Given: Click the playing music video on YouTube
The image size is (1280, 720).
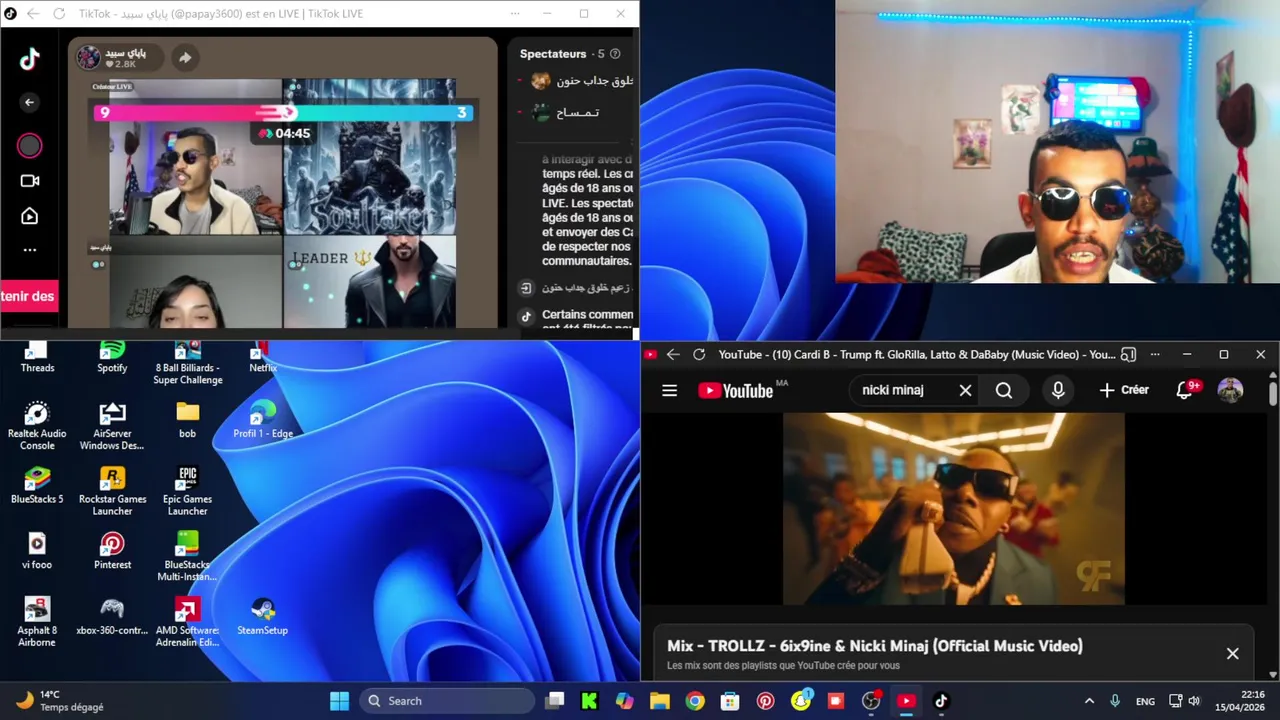Looking at the screenshot, I should point(953,509).
